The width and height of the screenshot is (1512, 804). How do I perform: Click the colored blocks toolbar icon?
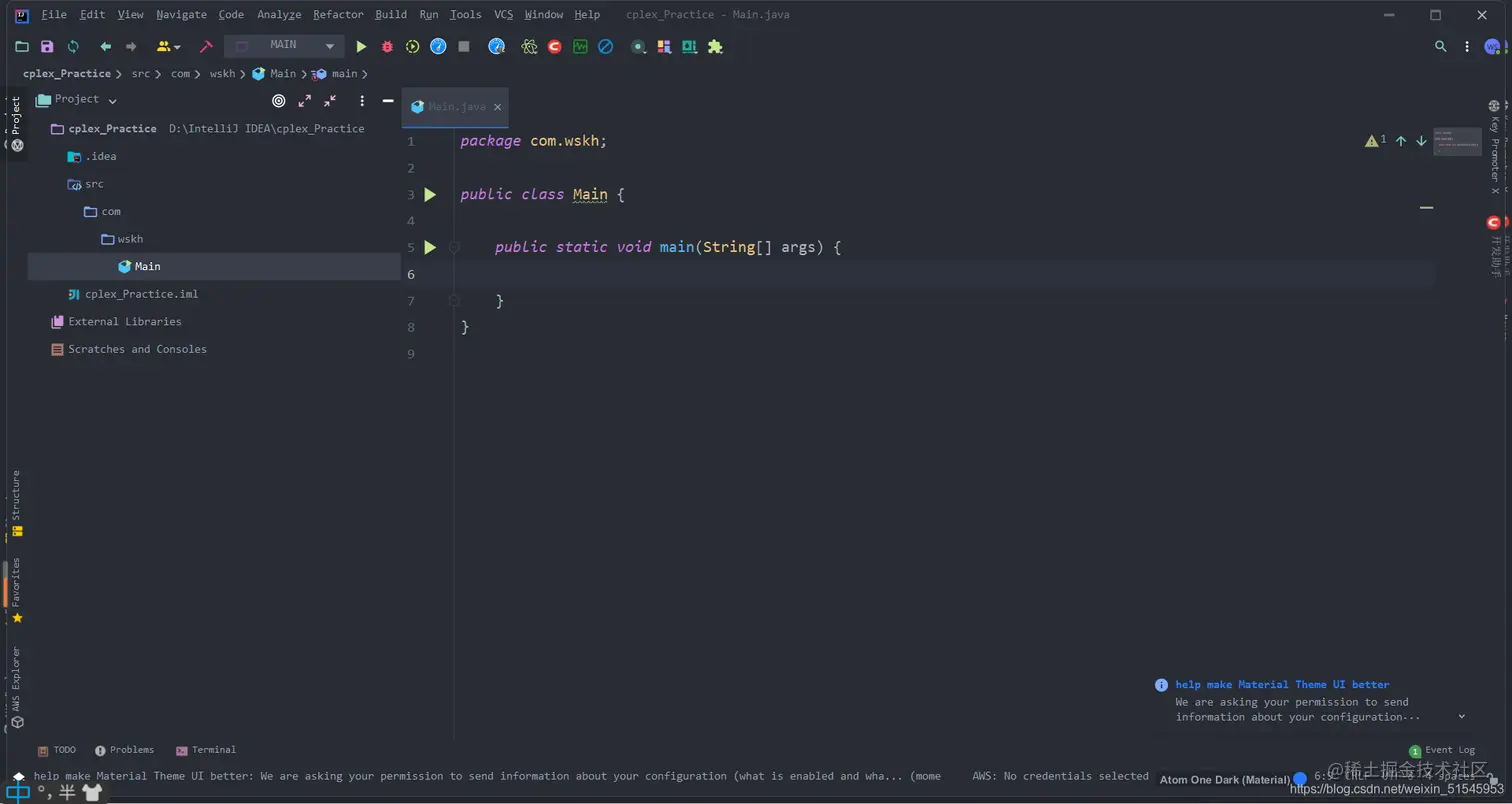coord(664,46)
